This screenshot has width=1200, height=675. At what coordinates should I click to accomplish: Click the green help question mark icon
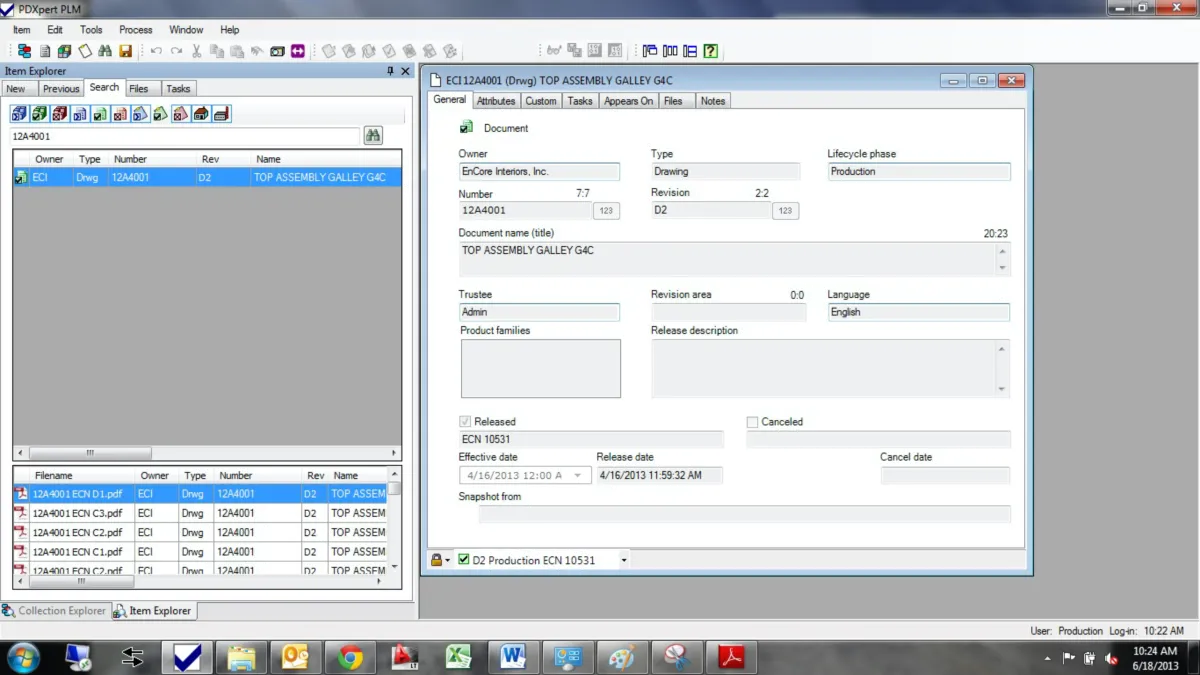[710, 51]
